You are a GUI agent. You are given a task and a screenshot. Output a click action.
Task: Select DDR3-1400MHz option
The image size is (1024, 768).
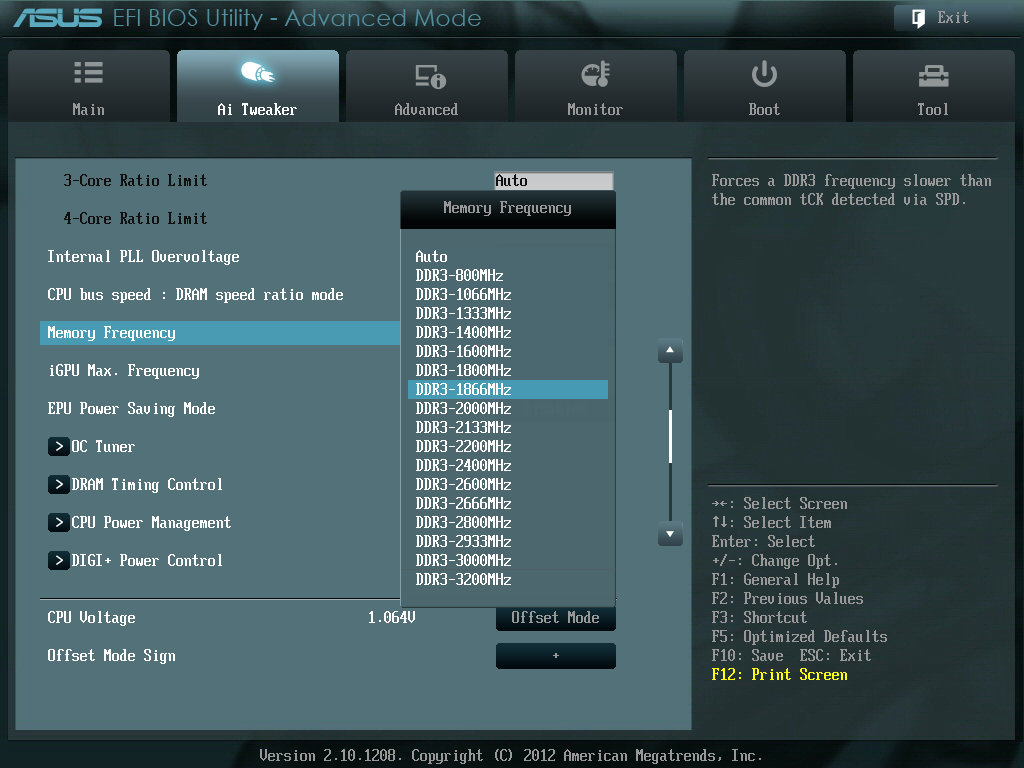[508, 332]
